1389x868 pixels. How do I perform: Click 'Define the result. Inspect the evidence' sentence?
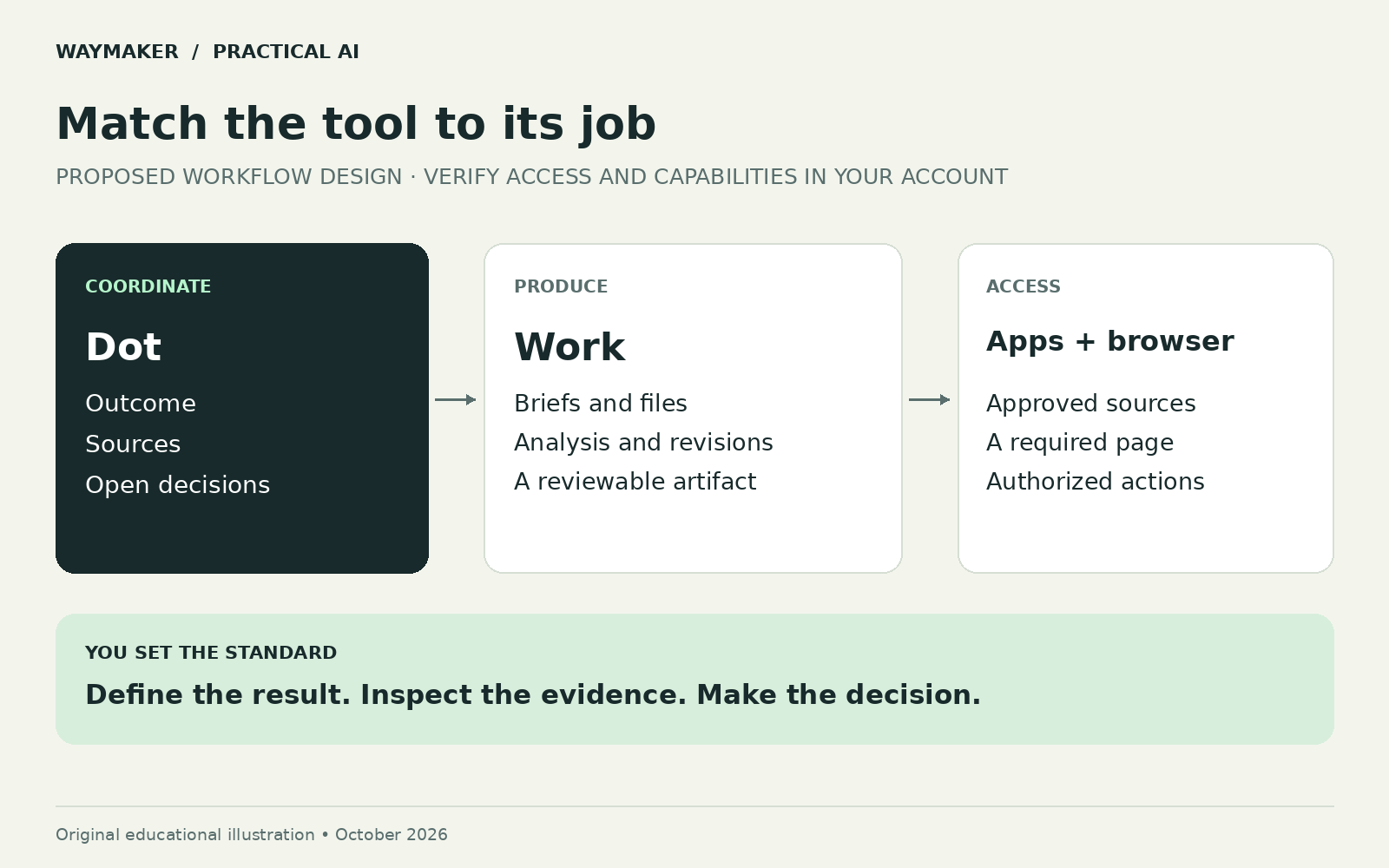pos(533,695)
